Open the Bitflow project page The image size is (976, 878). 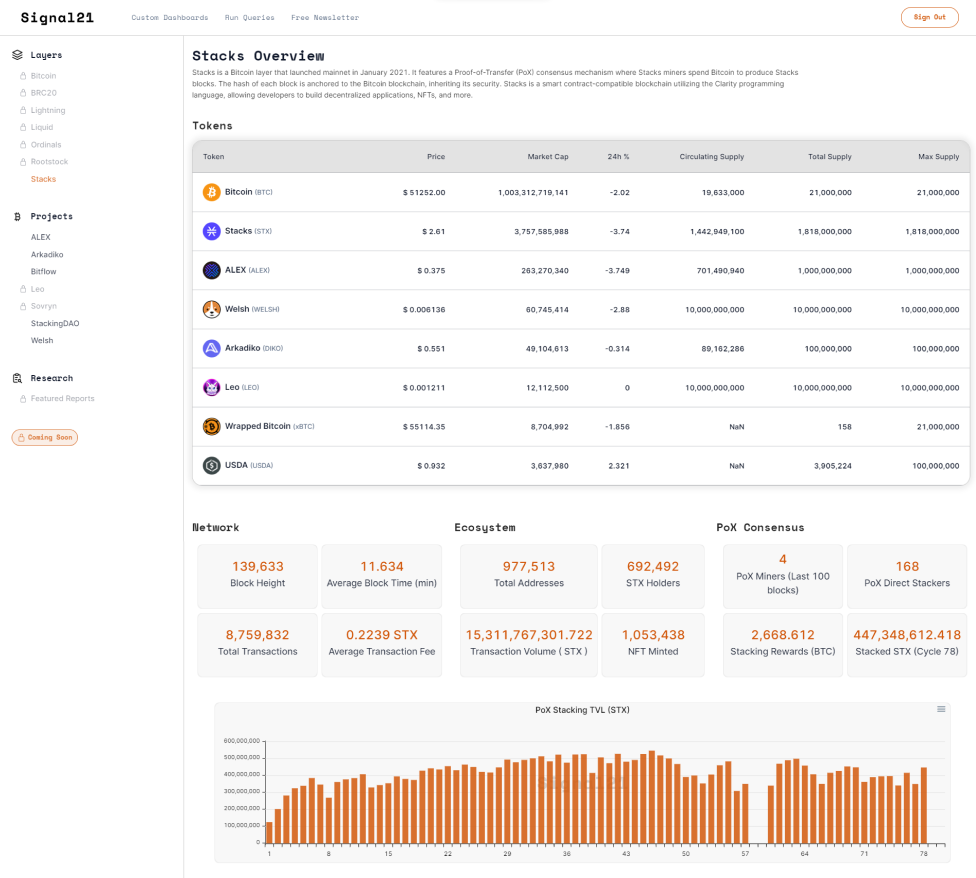pos(41,271)
